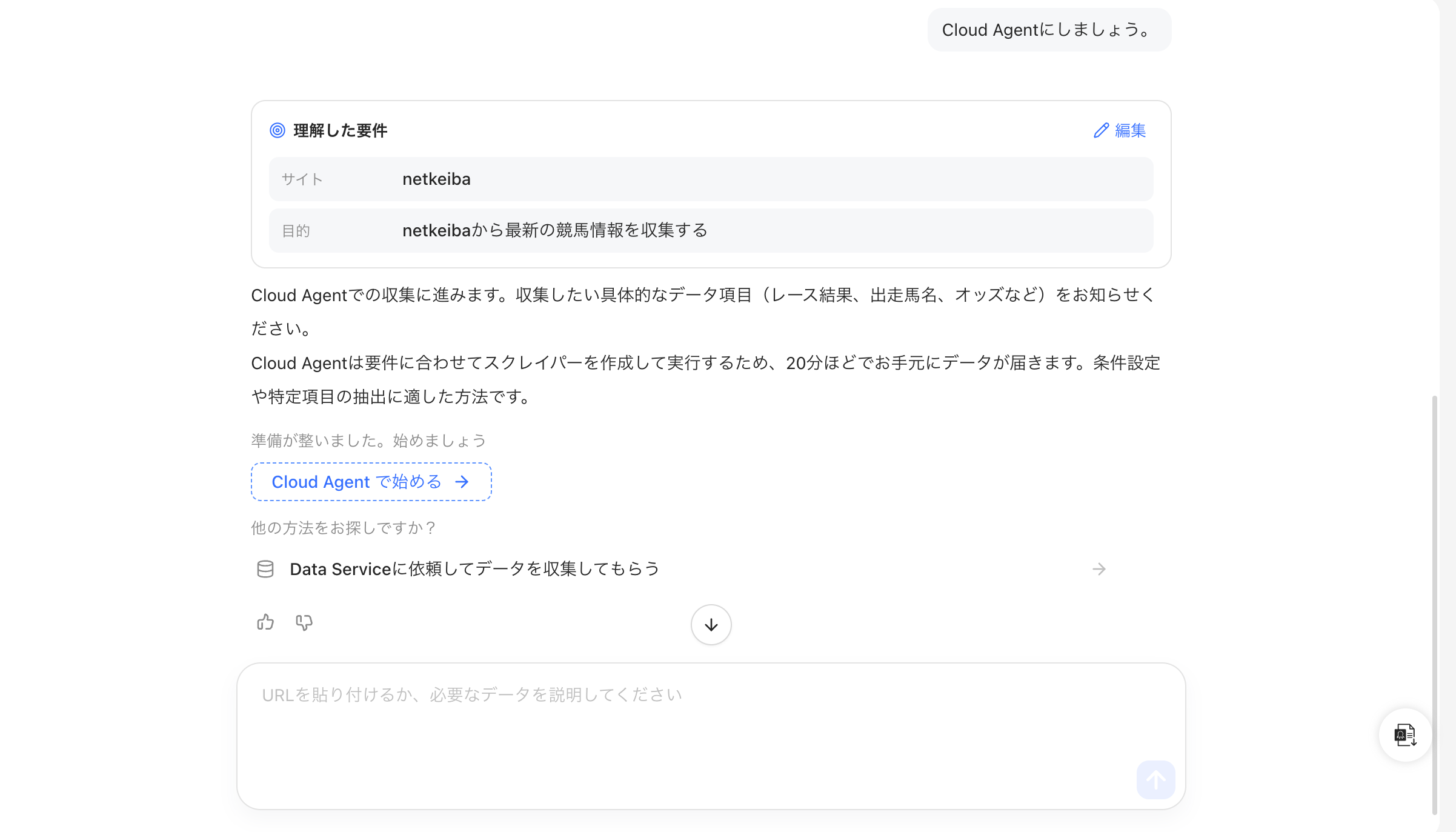This screenshot has width=1456, height=832.
Task: Click the right arrow on Data Service row
Action: point(1099,569)
